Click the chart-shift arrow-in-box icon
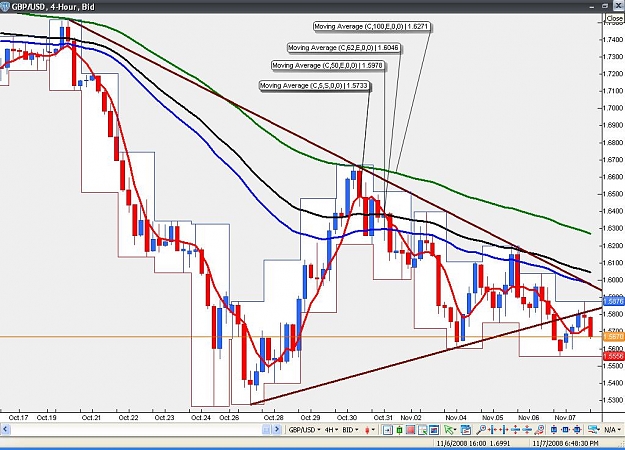 [x=387, y=430]
